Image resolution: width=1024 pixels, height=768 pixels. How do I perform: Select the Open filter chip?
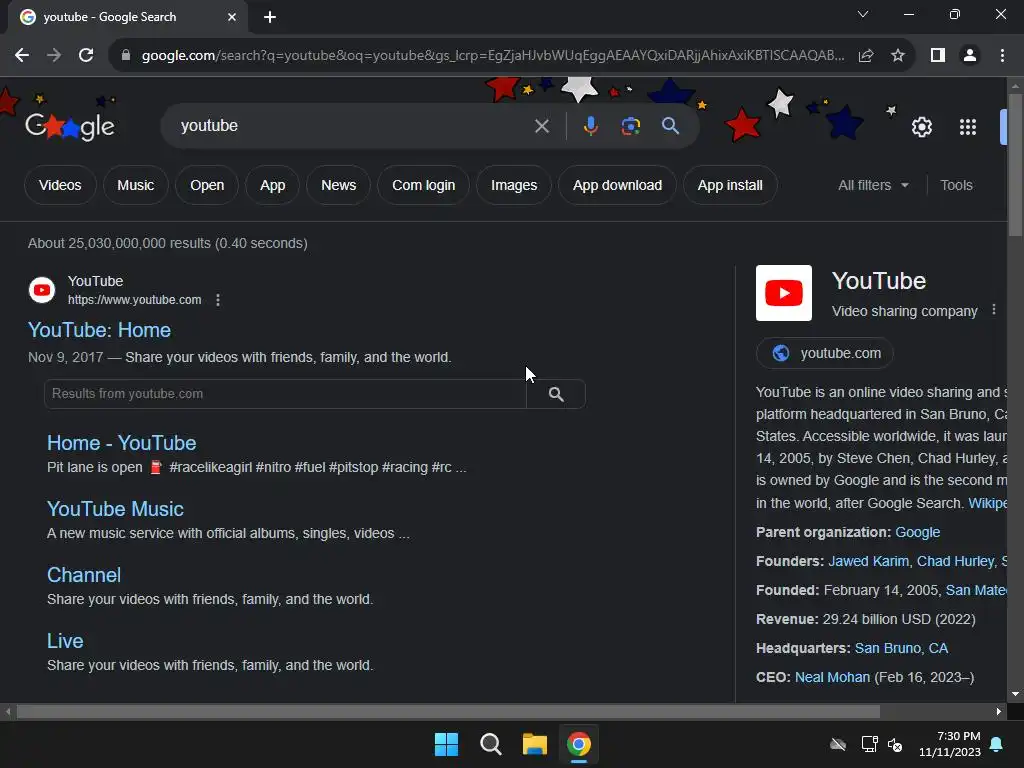pos(207,185)
